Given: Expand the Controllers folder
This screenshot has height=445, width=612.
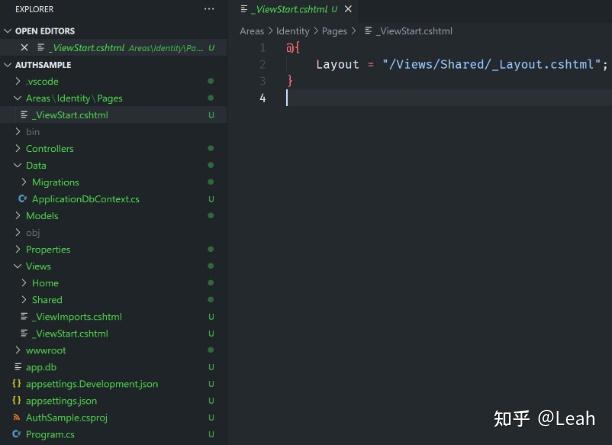Looking at the screenshot, I should tap(18, 148).
